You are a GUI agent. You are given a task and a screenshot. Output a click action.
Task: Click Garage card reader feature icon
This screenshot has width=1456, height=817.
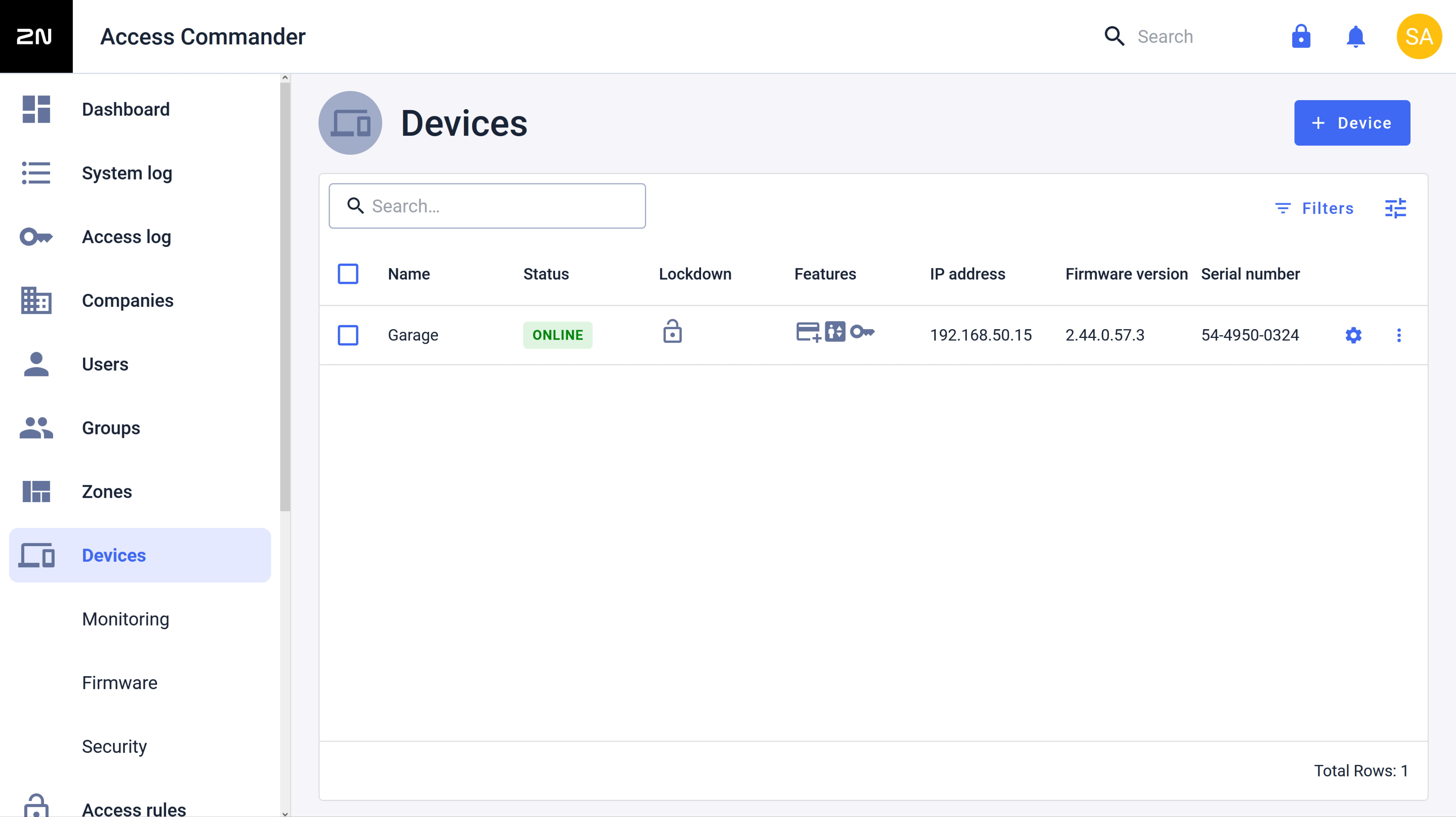click(808, 332)
